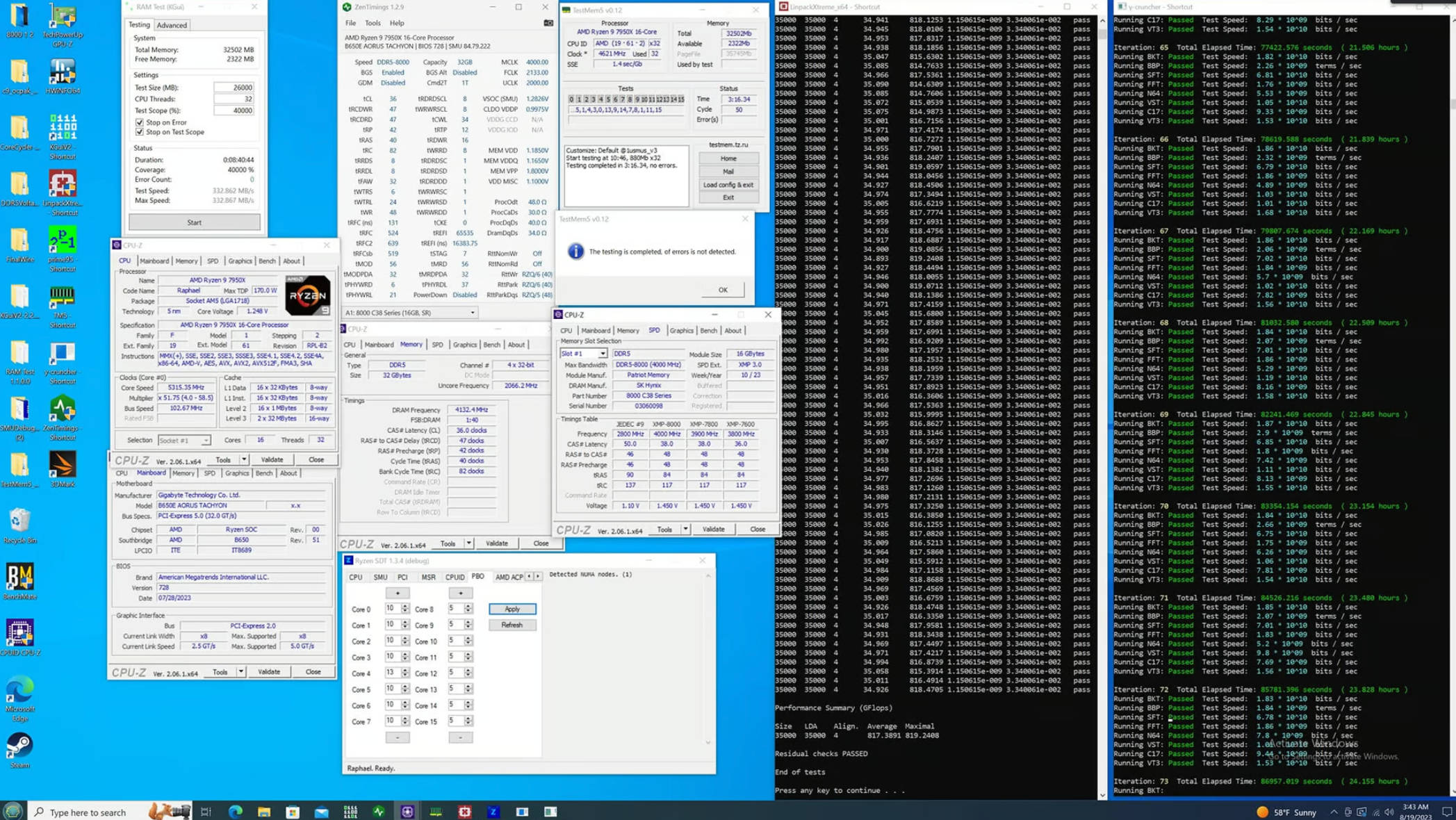This screenshot has height=820, width=1456.
Task: Select the KGuiV2 Shortcut desktop icon
Action: [63, 136]
